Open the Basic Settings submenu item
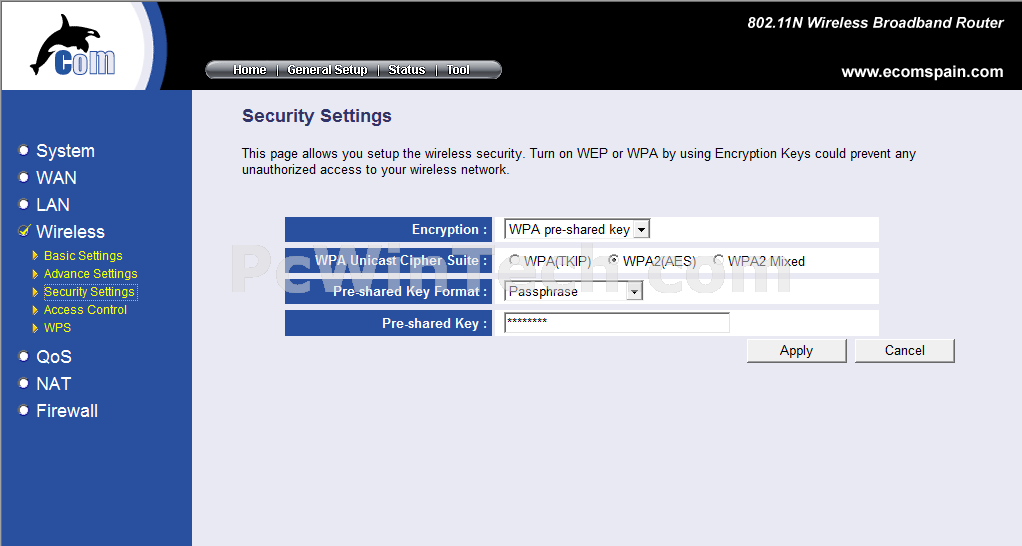Viewport: 1022px width, 546px height. point(83,255)
